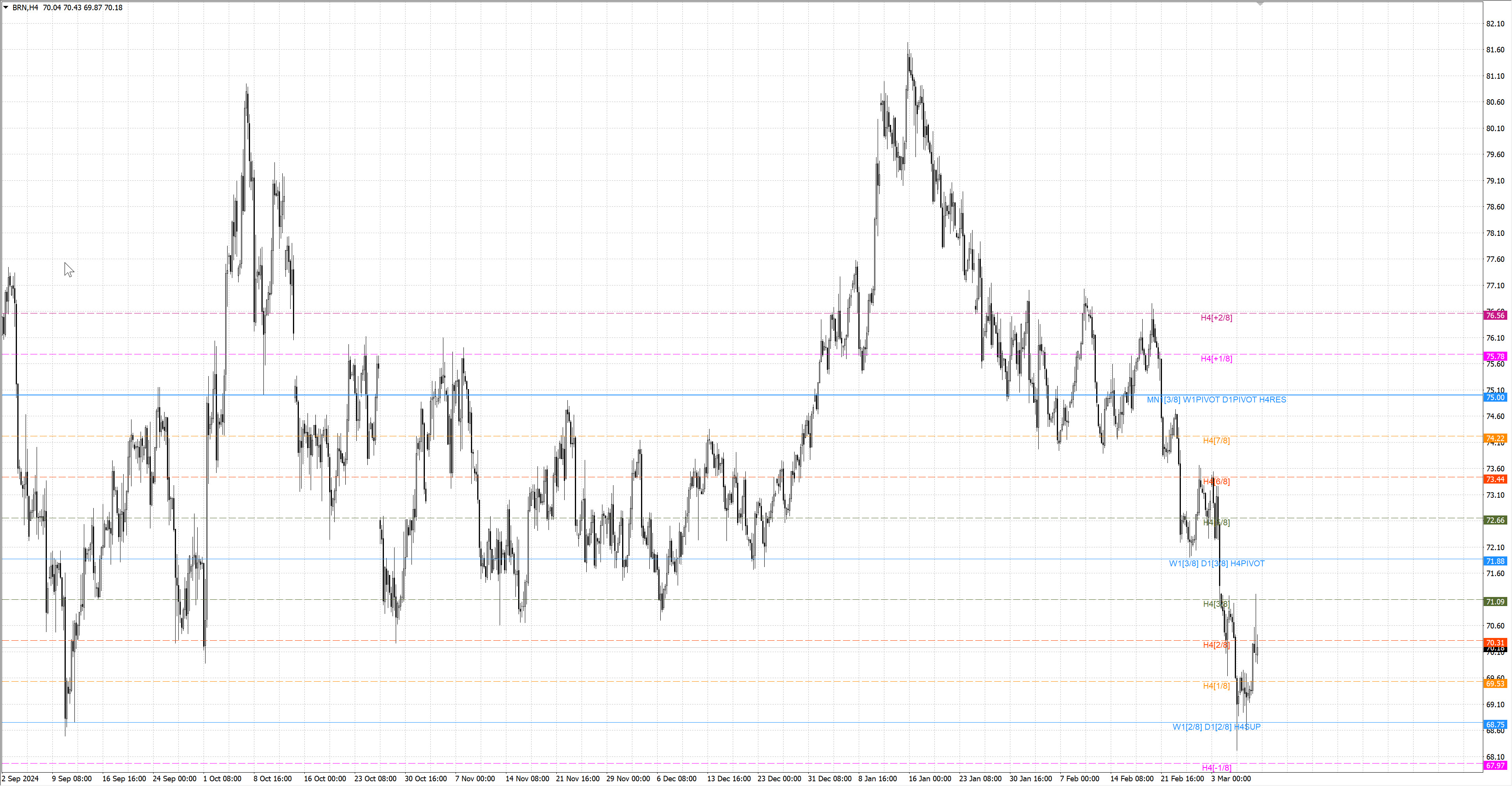
Task: Click the H4[1/8] orange level label
Action: click(x=1216, y=686)
